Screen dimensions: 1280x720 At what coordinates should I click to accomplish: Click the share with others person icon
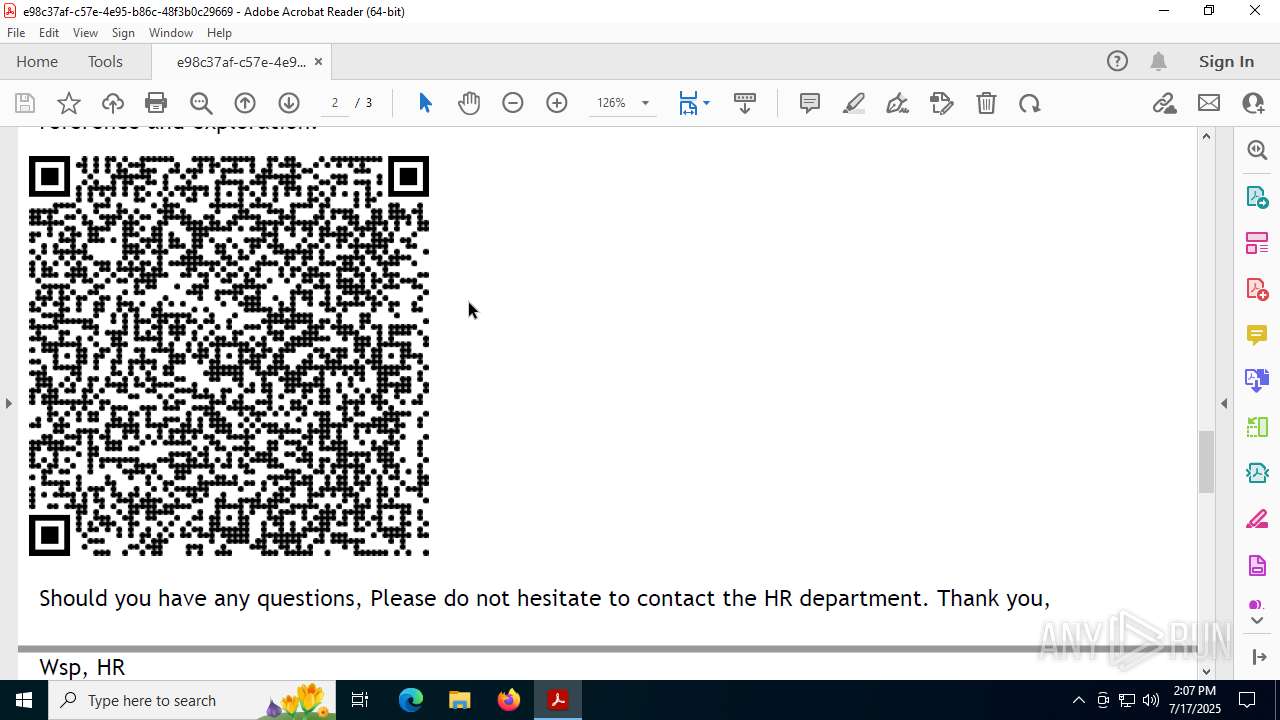(1253, 103)
